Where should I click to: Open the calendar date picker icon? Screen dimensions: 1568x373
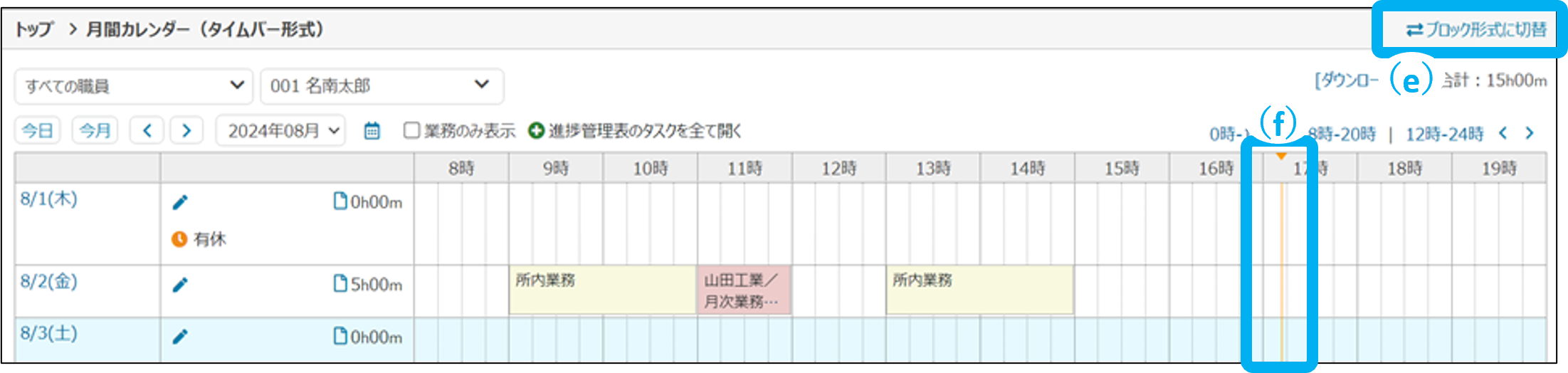coord(372,131)
